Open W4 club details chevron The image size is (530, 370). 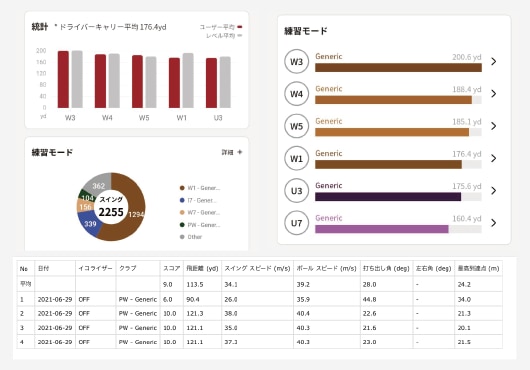tap(493, 94)
